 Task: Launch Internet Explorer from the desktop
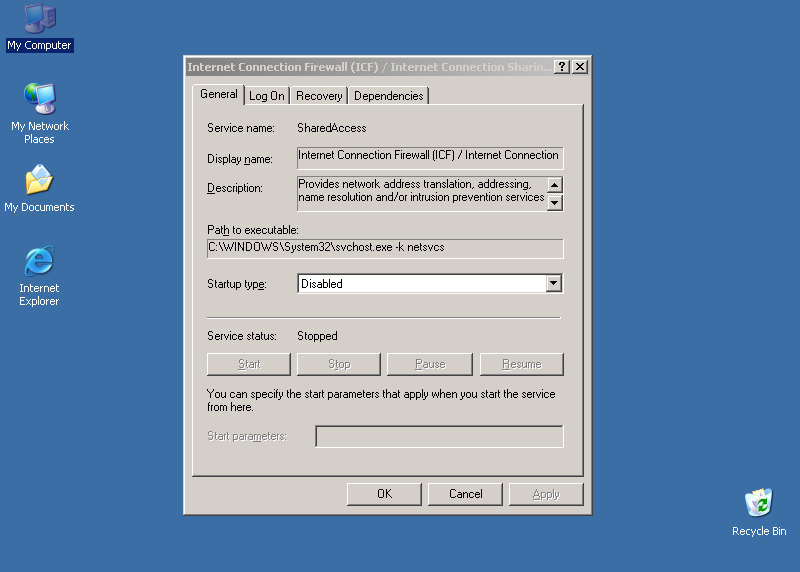(x=39, y=276)
